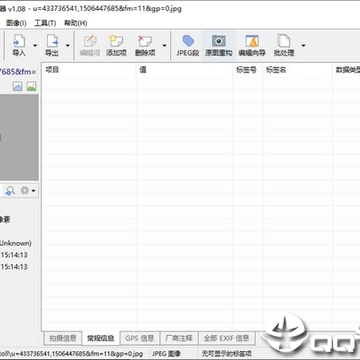
Task: Open the gear settings dropdown under the preview
Action: coord(28,191)
